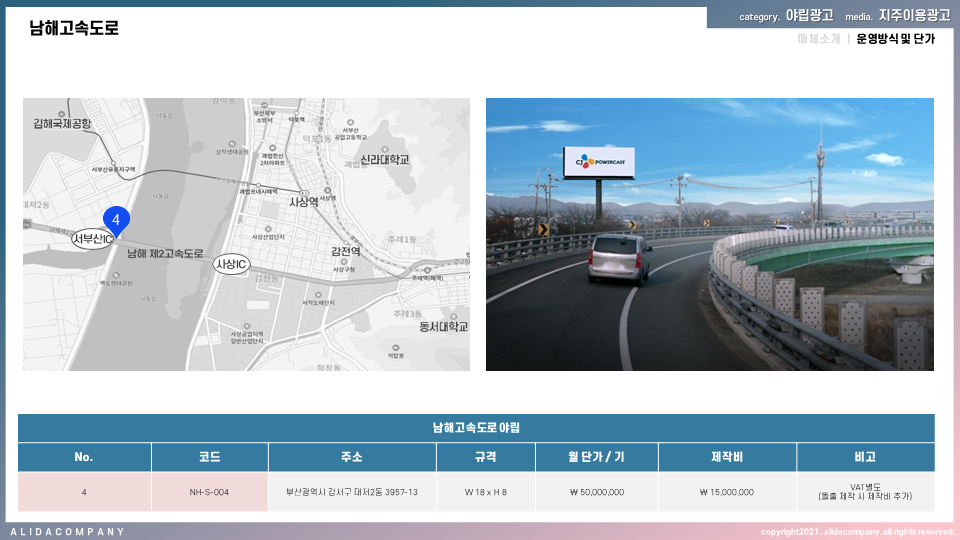Click the blue number 4 map pin
The width and height of the screenshot is (960, 540).
[116, 219]
